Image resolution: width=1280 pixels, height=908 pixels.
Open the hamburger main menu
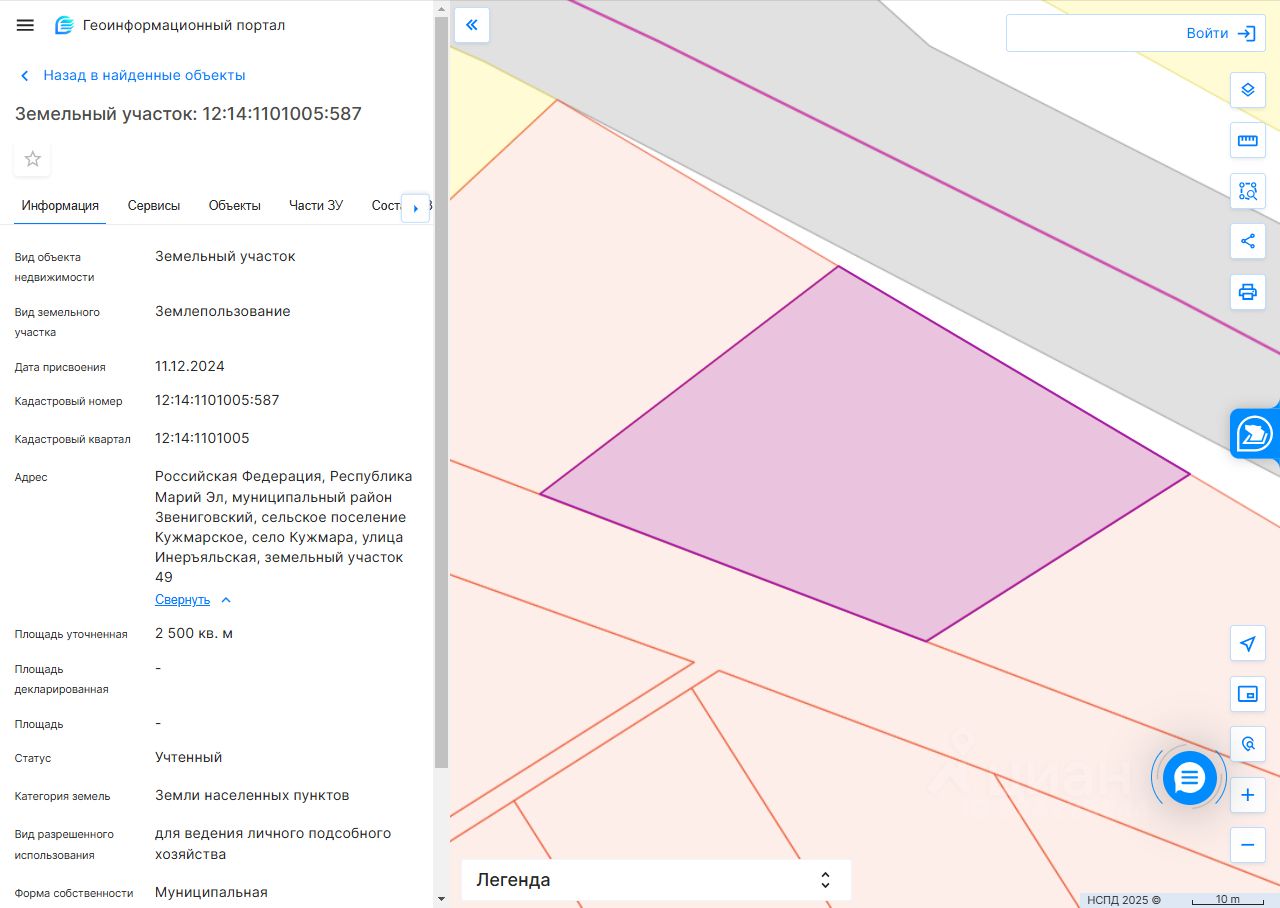coord(25,25)
